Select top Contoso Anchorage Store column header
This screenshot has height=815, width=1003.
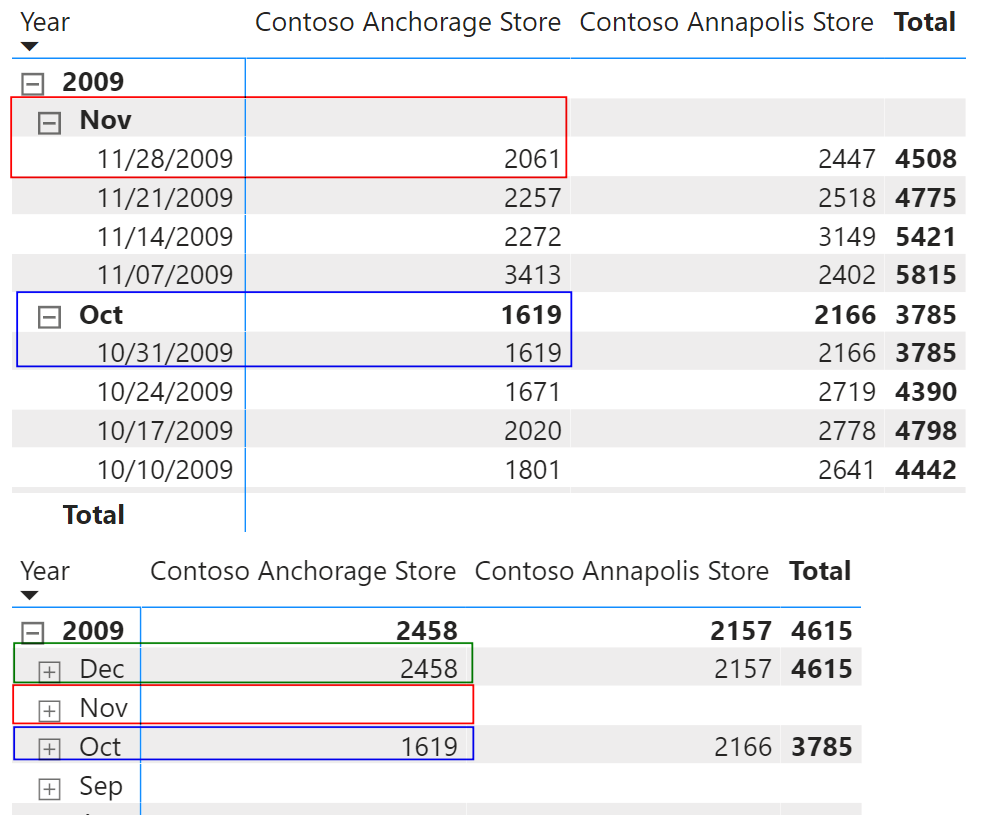click(408, 22)
